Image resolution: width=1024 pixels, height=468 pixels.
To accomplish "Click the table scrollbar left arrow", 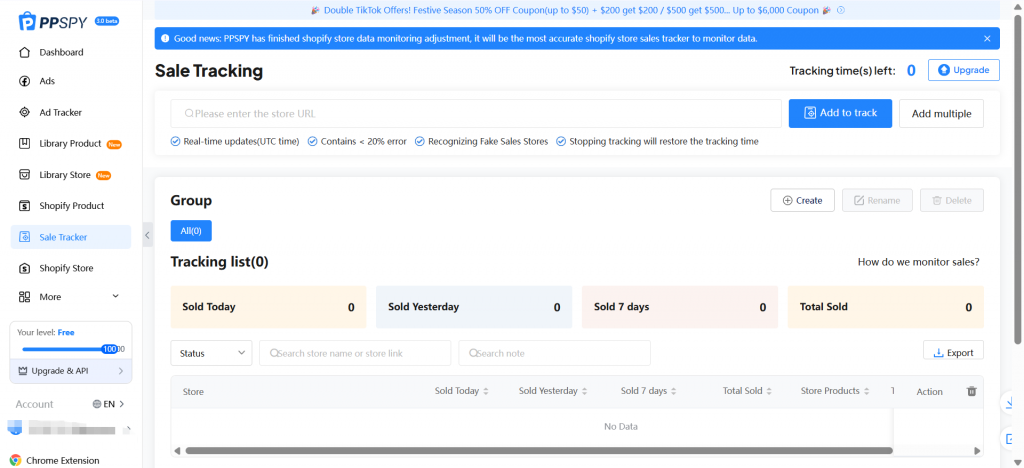I will tap(177, 450).
